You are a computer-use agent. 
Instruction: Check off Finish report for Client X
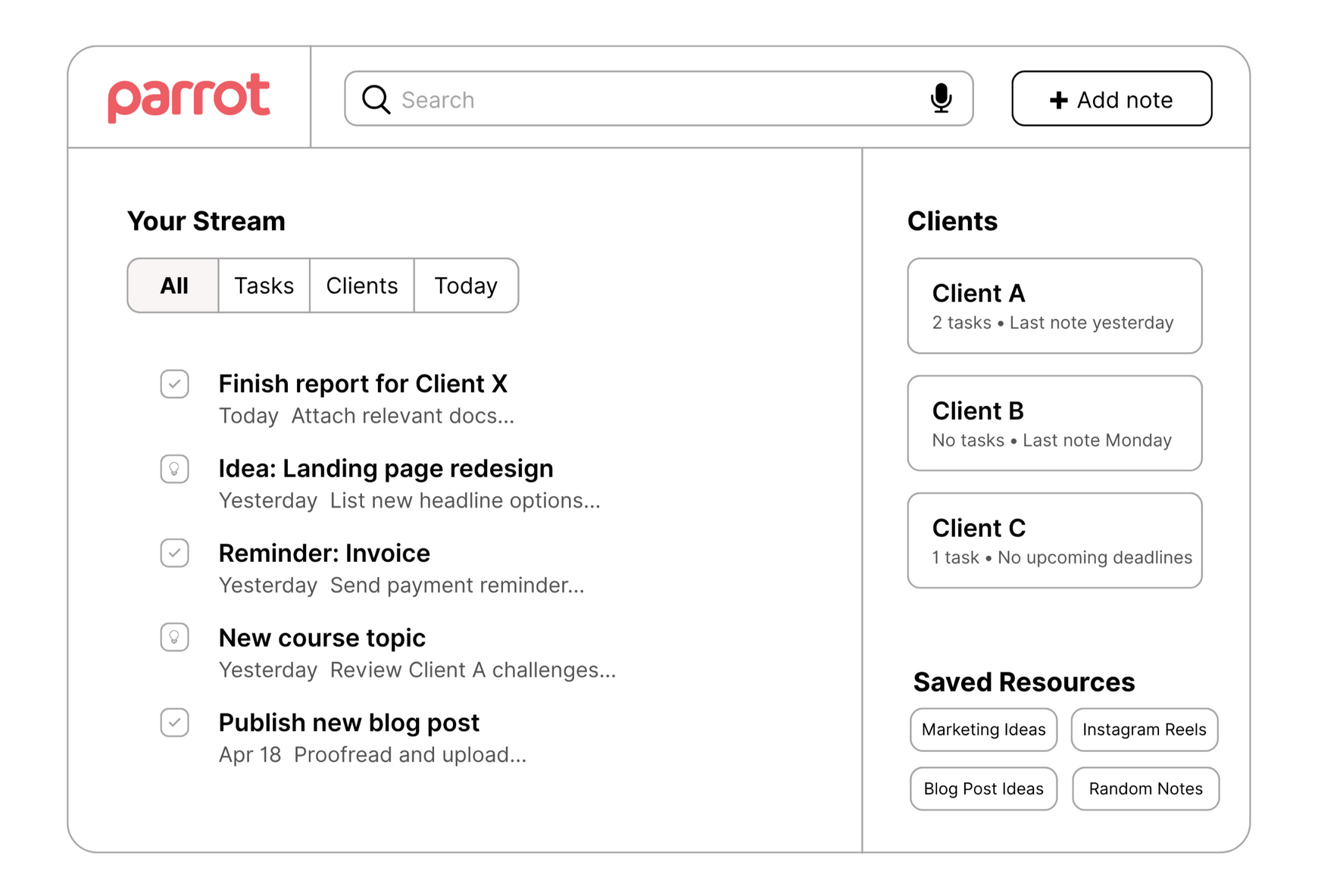click(174, 384)
